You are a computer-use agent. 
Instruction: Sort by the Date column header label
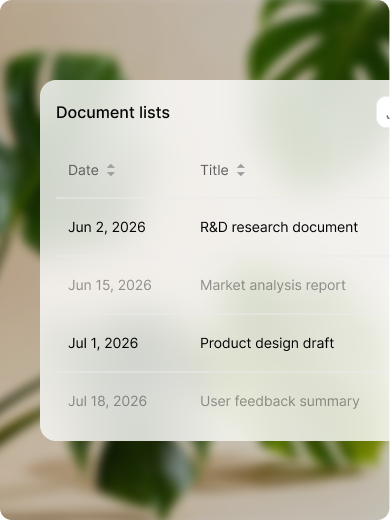83,170
